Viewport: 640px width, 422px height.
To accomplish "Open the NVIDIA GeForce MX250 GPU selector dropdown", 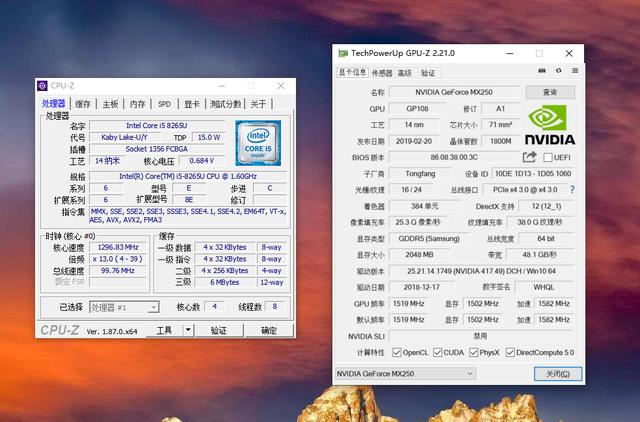I will point(405,373).
